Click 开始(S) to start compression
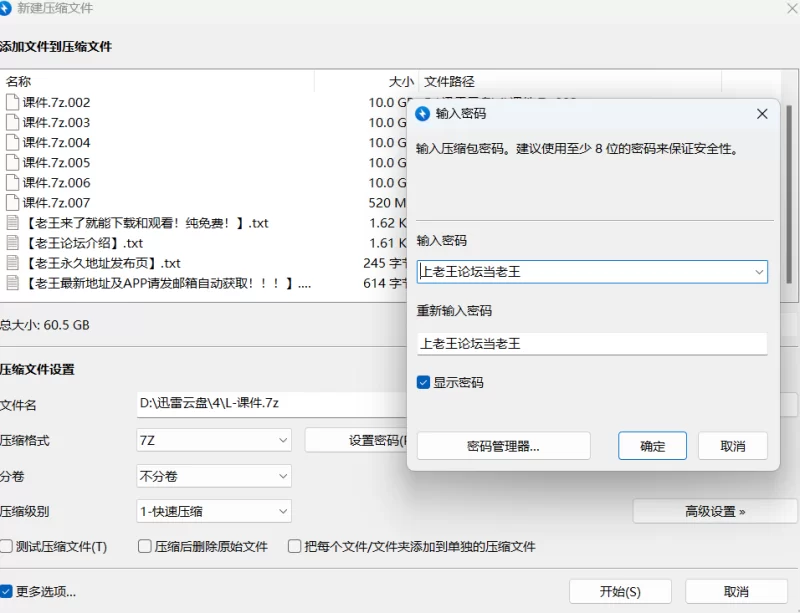This screenshot has width=800, height=613. tap(620, 592)
